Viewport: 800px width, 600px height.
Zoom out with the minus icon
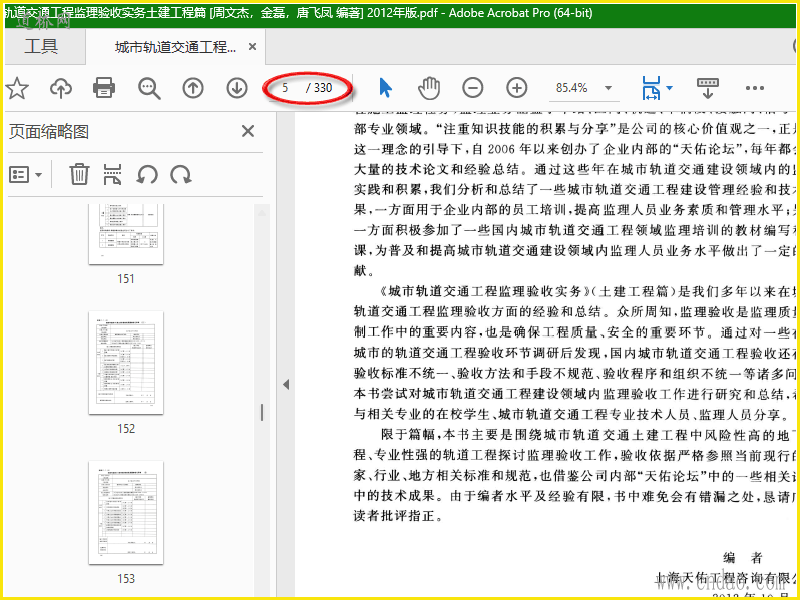pyautogui.click(x=473, y=88)
